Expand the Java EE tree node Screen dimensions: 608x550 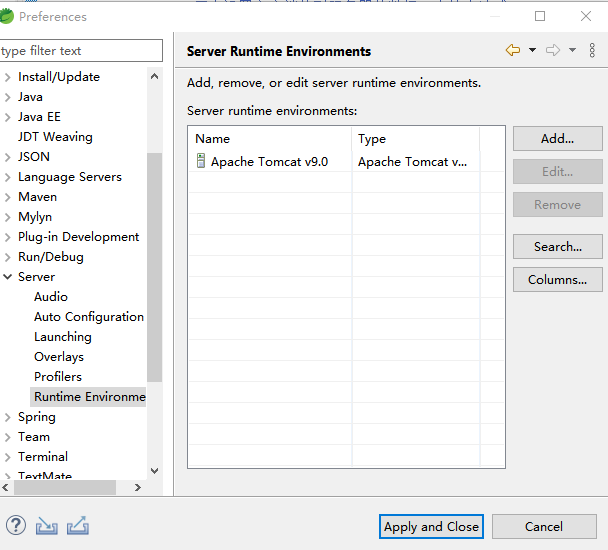point(7,117)
